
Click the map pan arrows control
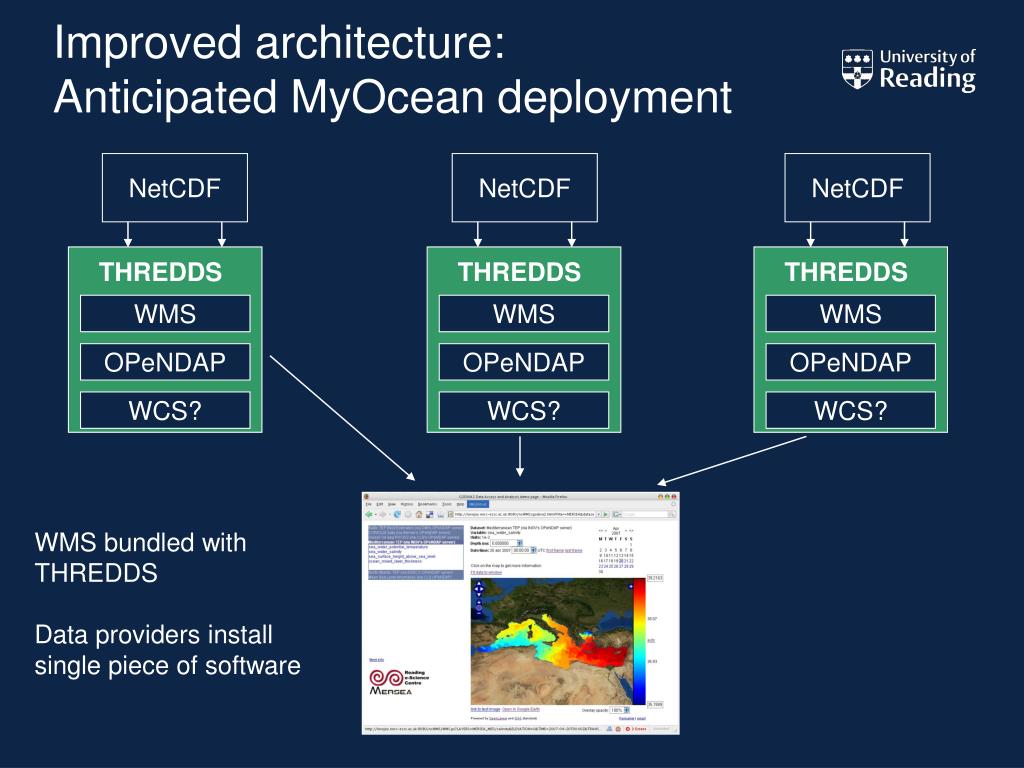click(x=479, y=589)
